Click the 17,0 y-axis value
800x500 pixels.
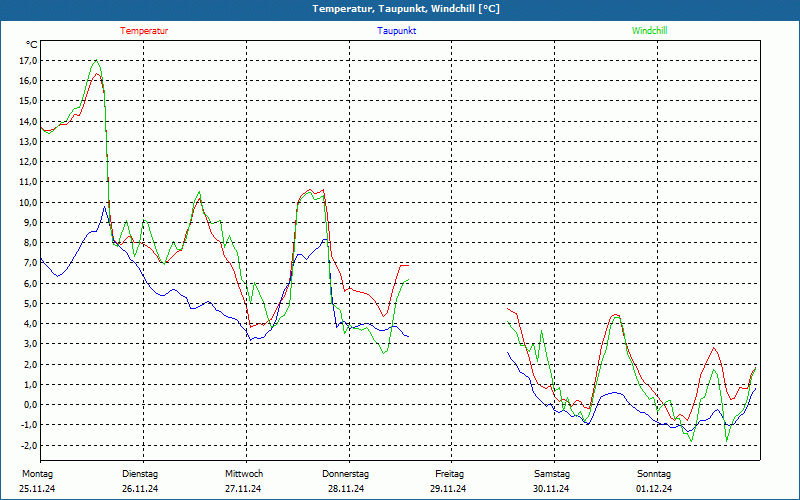click(27, 60)
